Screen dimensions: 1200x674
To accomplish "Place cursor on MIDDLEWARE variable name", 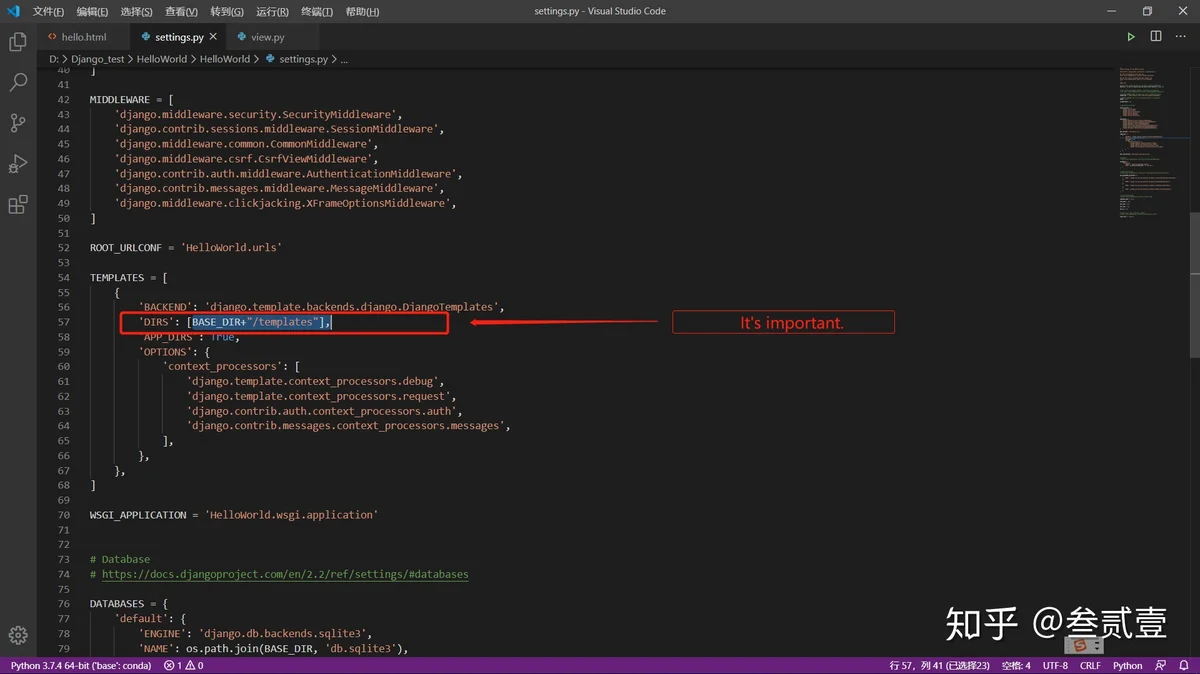I will pos(120,100).
